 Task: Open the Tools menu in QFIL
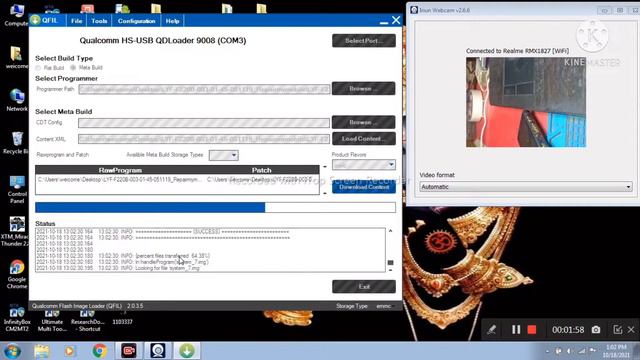[99, 21]
